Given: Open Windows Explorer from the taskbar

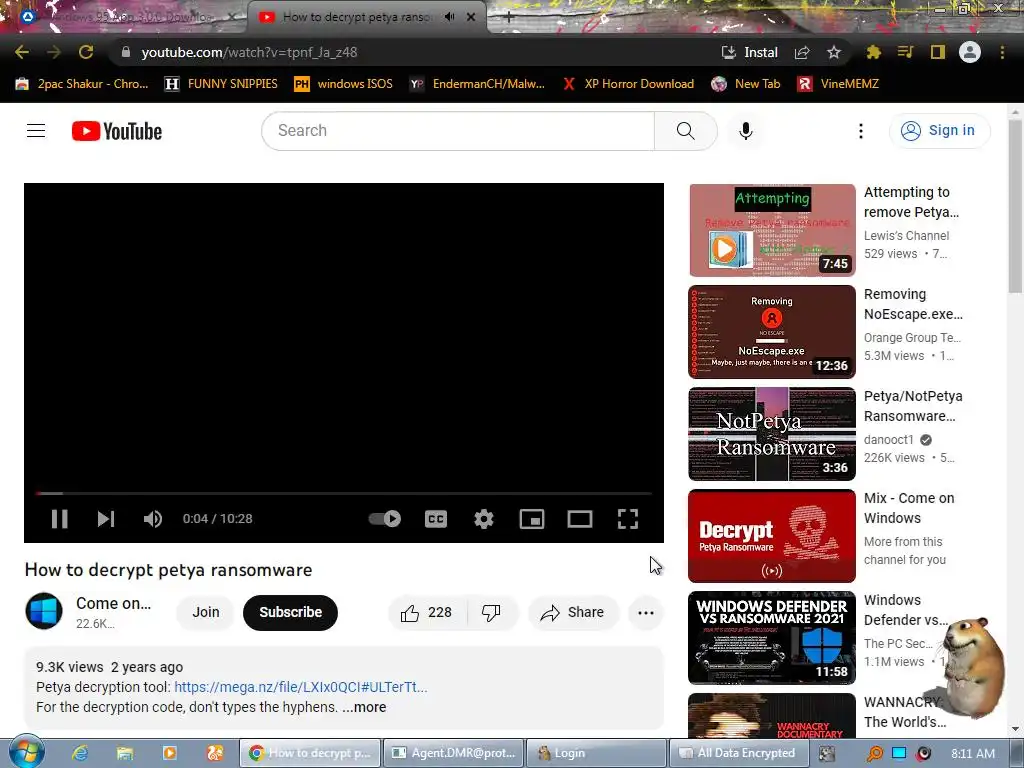Looking at the screenshot, I should pyautogui.click(x=125, y=753).
